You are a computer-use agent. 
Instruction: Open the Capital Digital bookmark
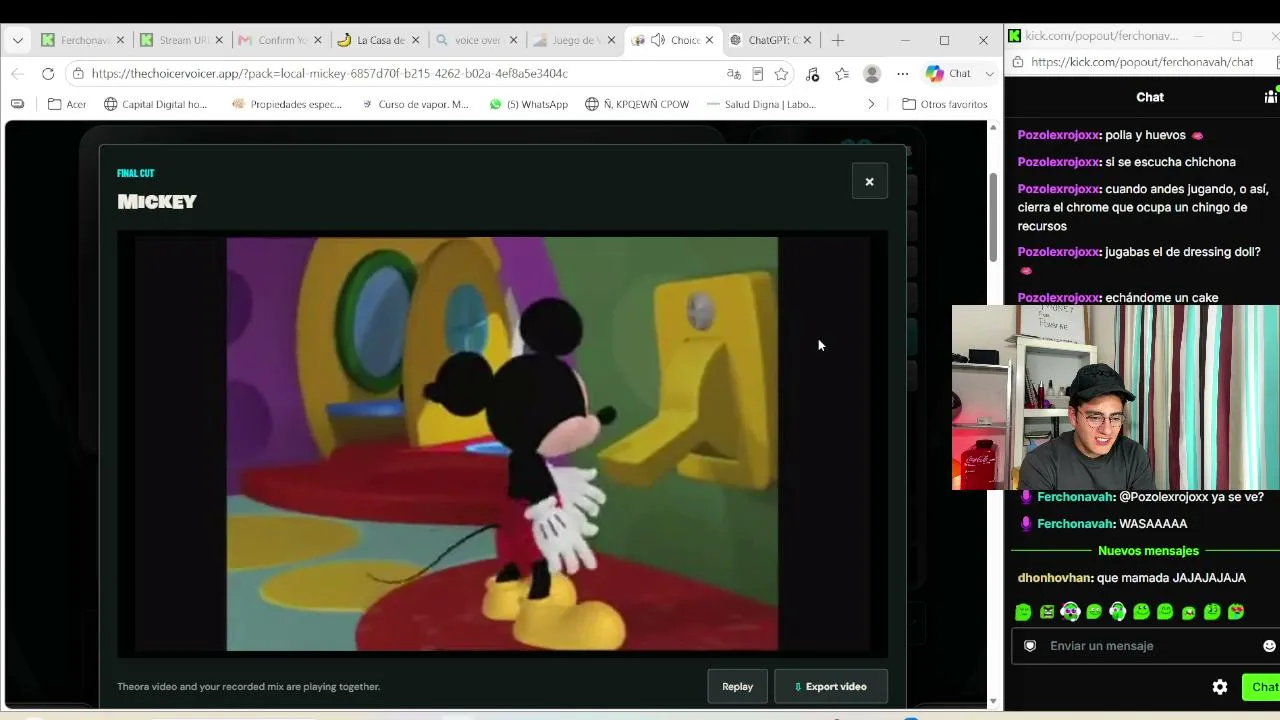pyautogui.click(x=155, y=104)
